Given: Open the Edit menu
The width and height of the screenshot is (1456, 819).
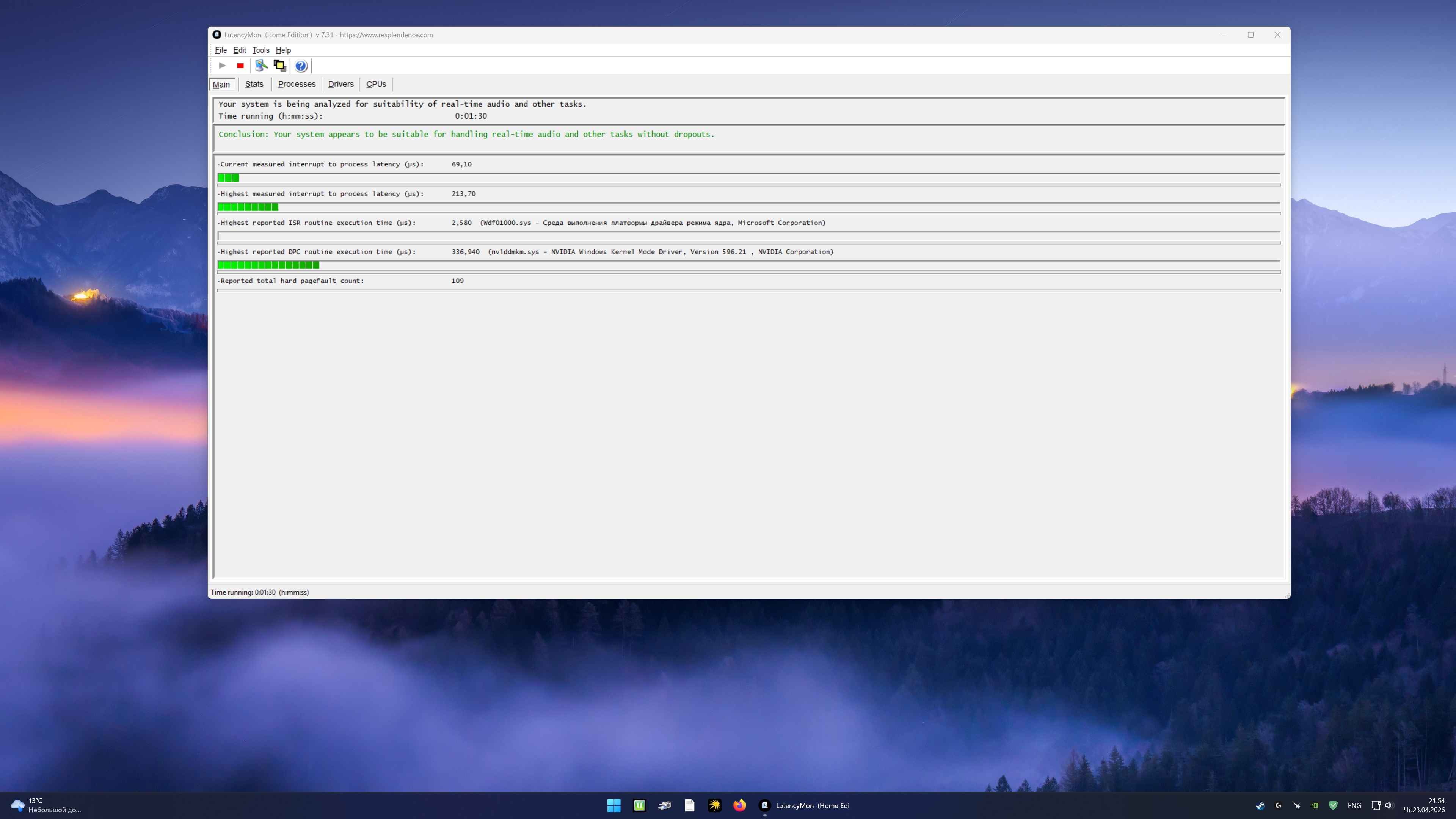Looking at the screenshot, I should (x=239, y=50).
